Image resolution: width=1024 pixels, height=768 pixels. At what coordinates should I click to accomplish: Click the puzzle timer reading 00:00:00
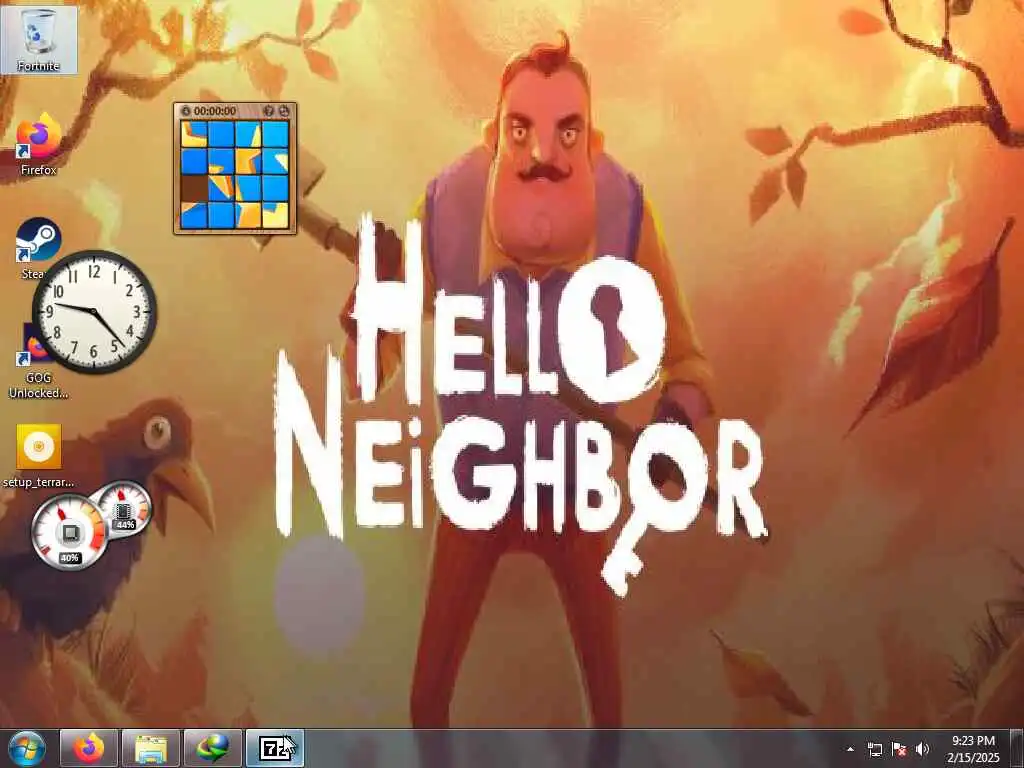click(215, 112)
